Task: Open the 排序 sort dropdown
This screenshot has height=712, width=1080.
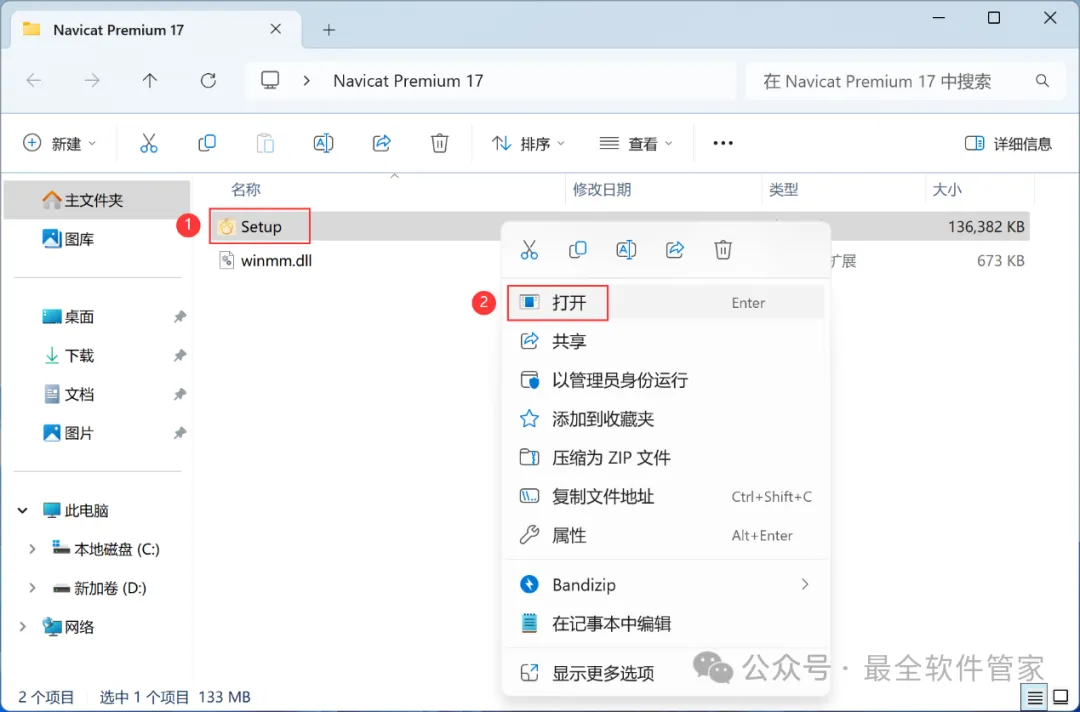Action: click(528, 143)
